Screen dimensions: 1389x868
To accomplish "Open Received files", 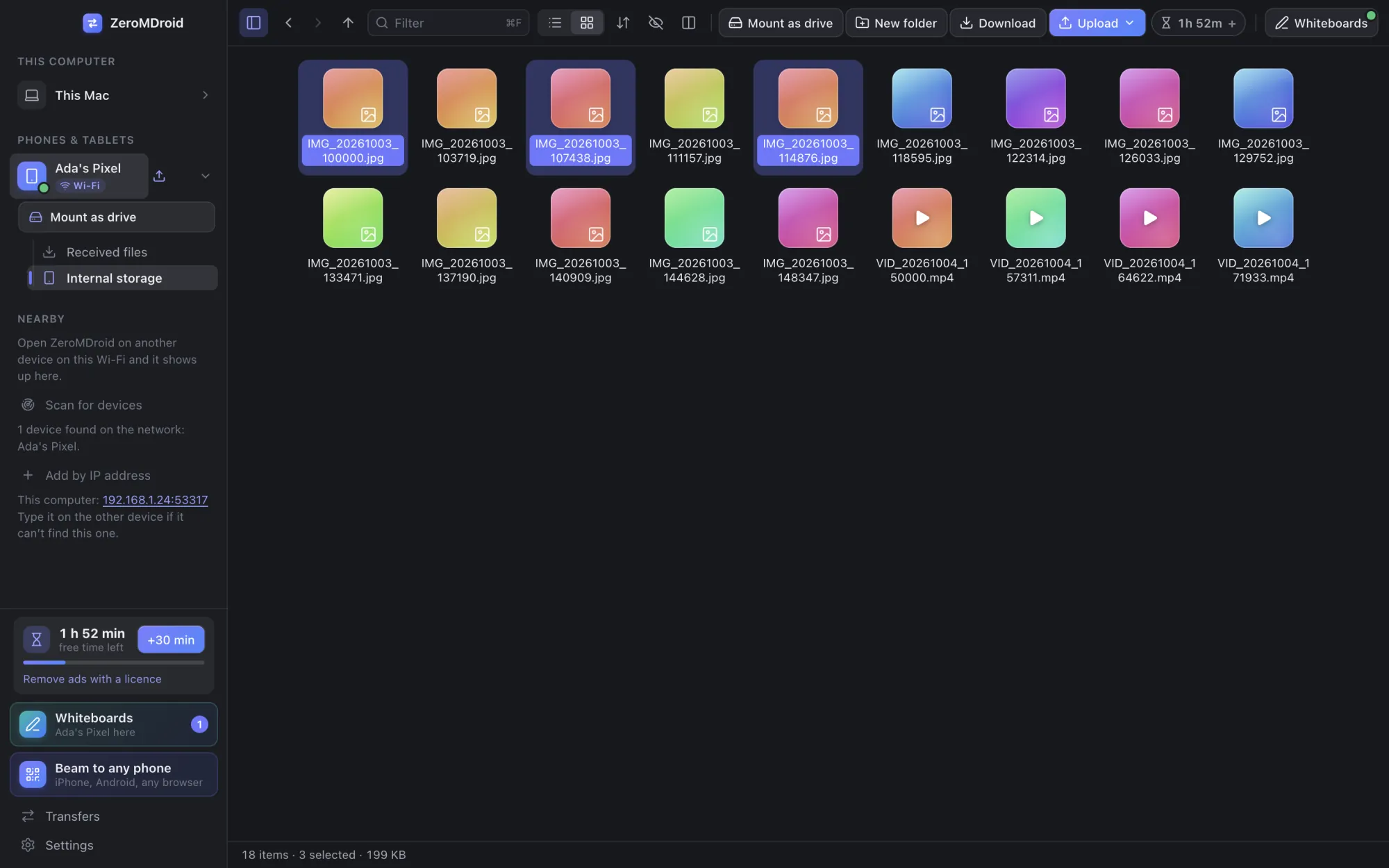I will [x=122, y=252].
